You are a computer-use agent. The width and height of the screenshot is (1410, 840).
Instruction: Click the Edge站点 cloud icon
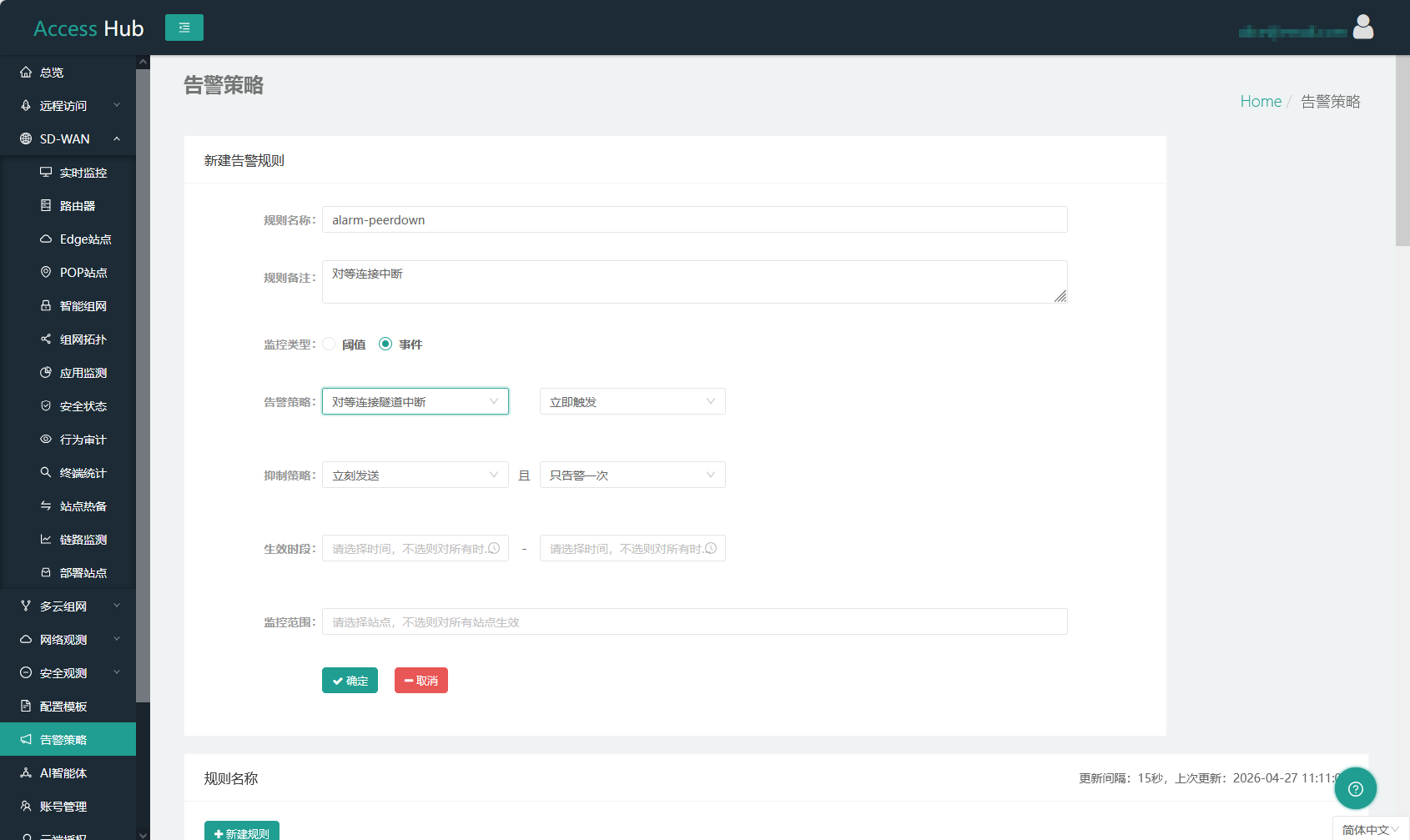tap(46, 239)
